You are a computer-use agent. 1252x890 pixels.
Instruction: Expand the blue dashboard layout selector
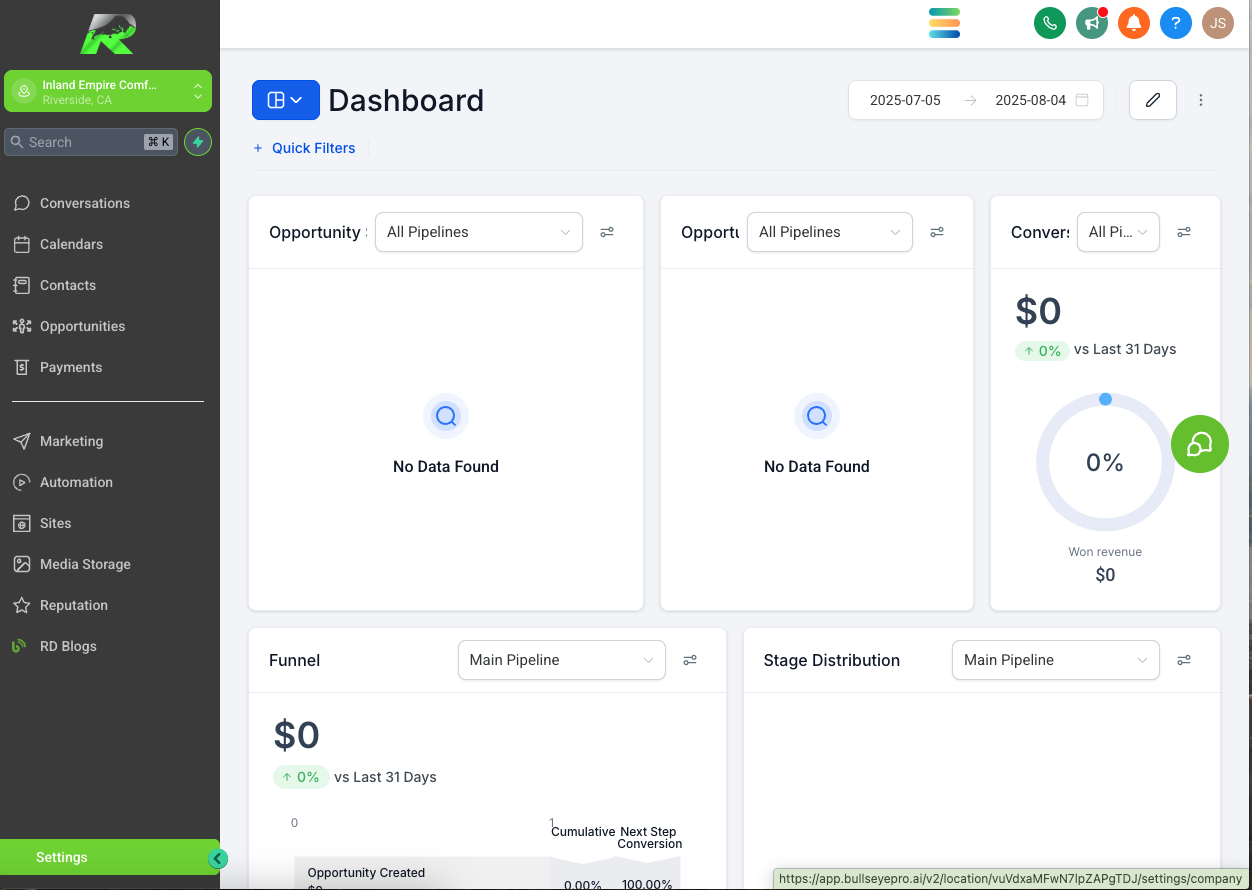click(x=285, y=100)
